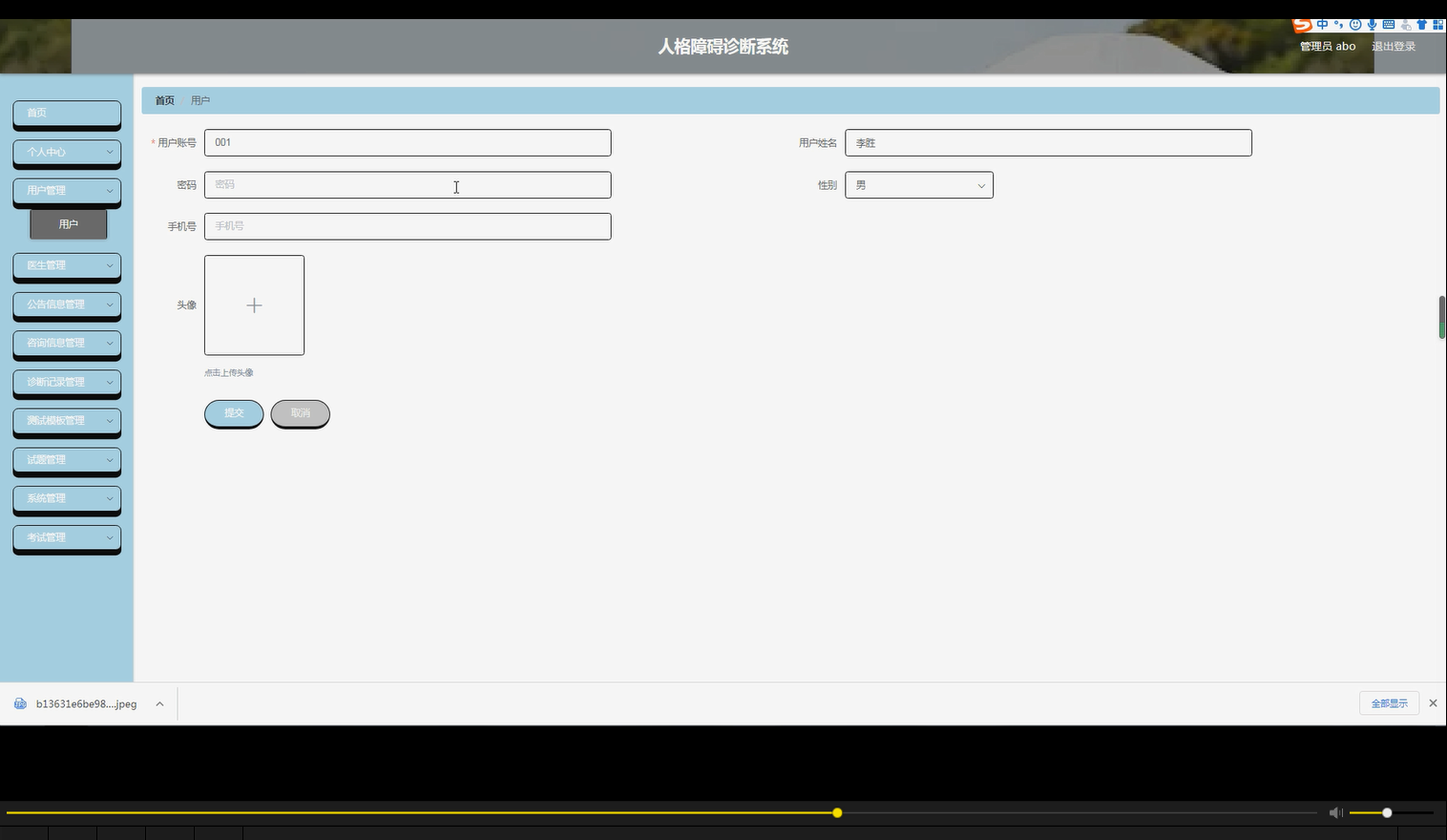Expand the 考试管理 menu
This screenshot has width=1447, height=840.
(x=67, y=537)
